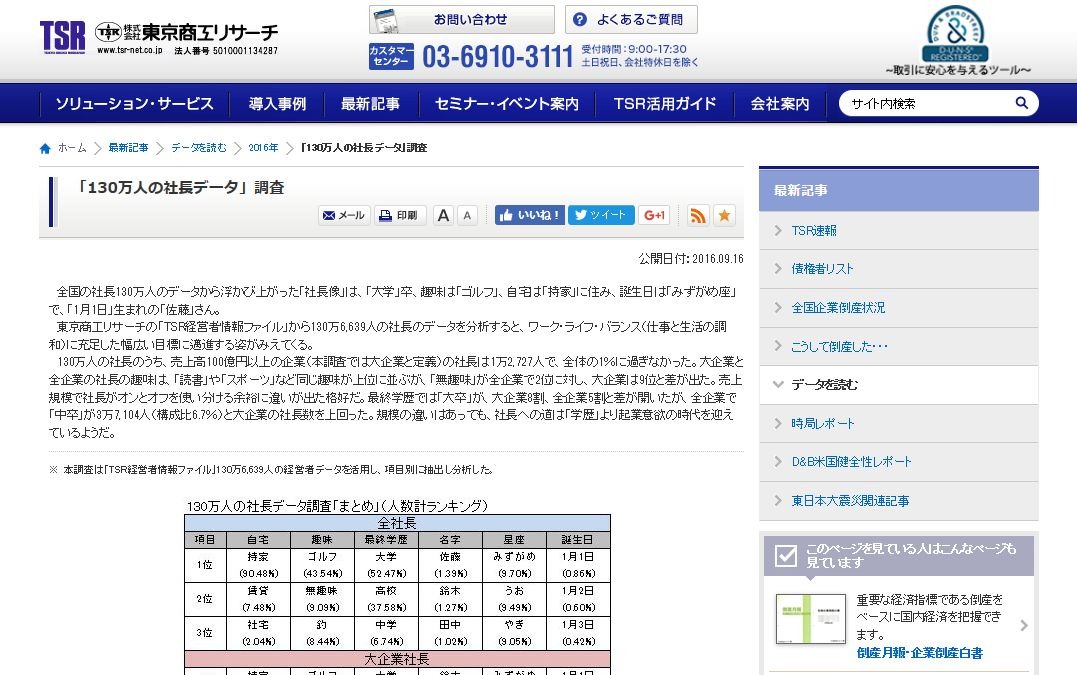Click the search magnifier icon
1077x675 pixels.
point(1021,102)
